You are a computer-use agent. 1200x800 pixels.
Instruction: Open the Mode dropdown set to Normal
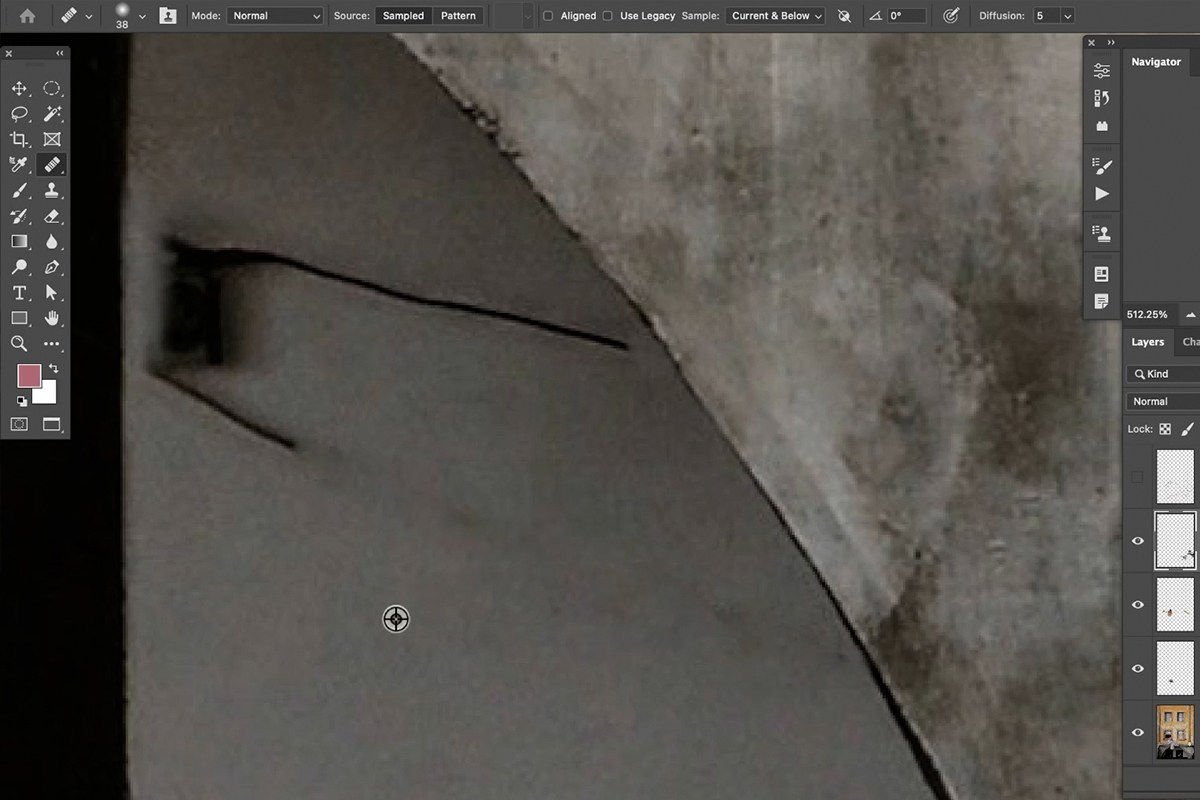coord(275,16)
